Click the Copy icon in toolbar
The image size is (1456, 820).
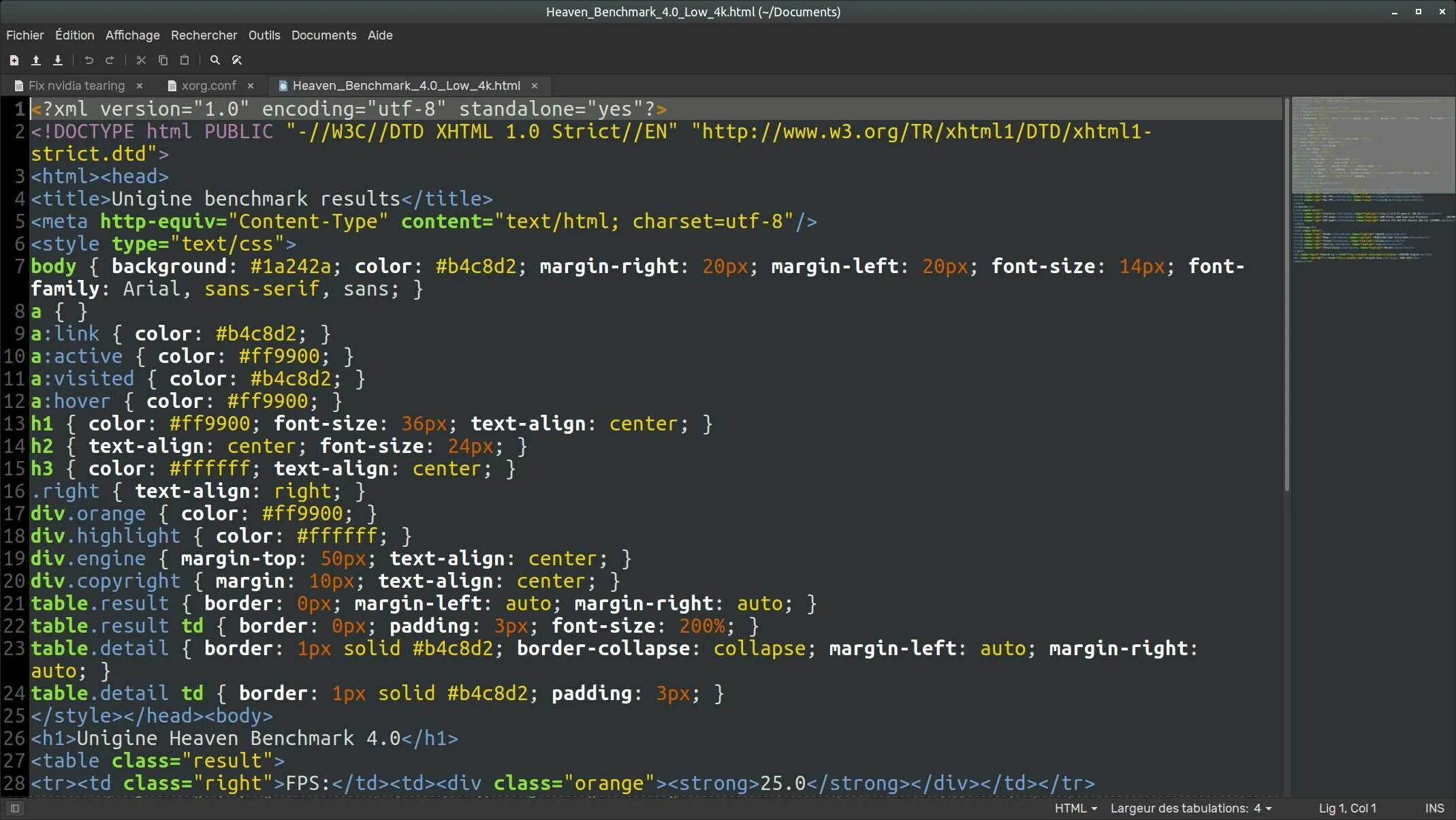(163, 61)
